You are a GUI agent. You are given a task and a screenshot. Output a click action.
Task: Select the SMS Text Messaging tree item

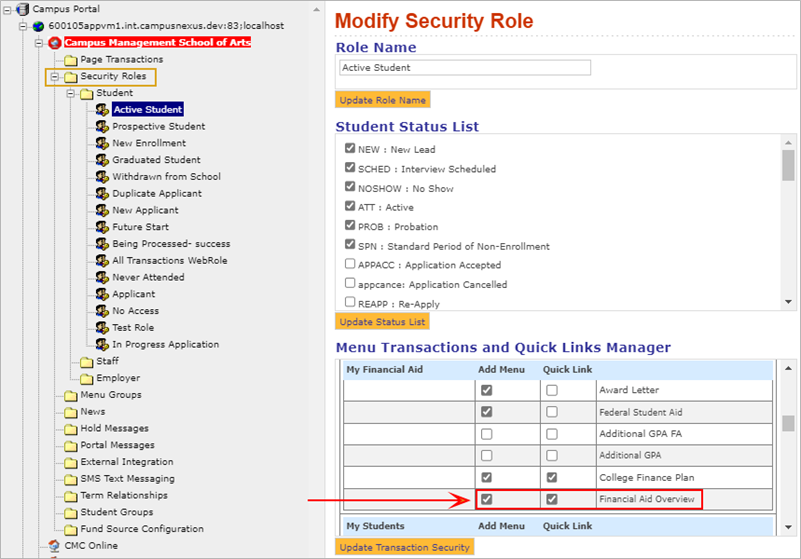click(127, 479)
